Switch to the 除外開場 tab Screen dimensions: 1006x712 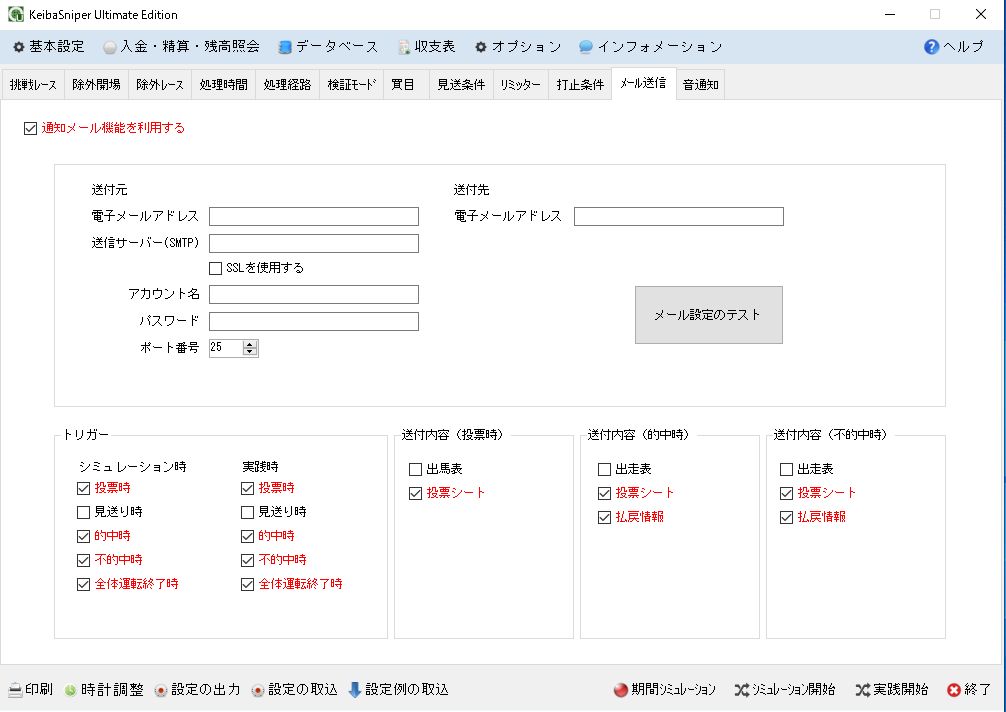96,85
